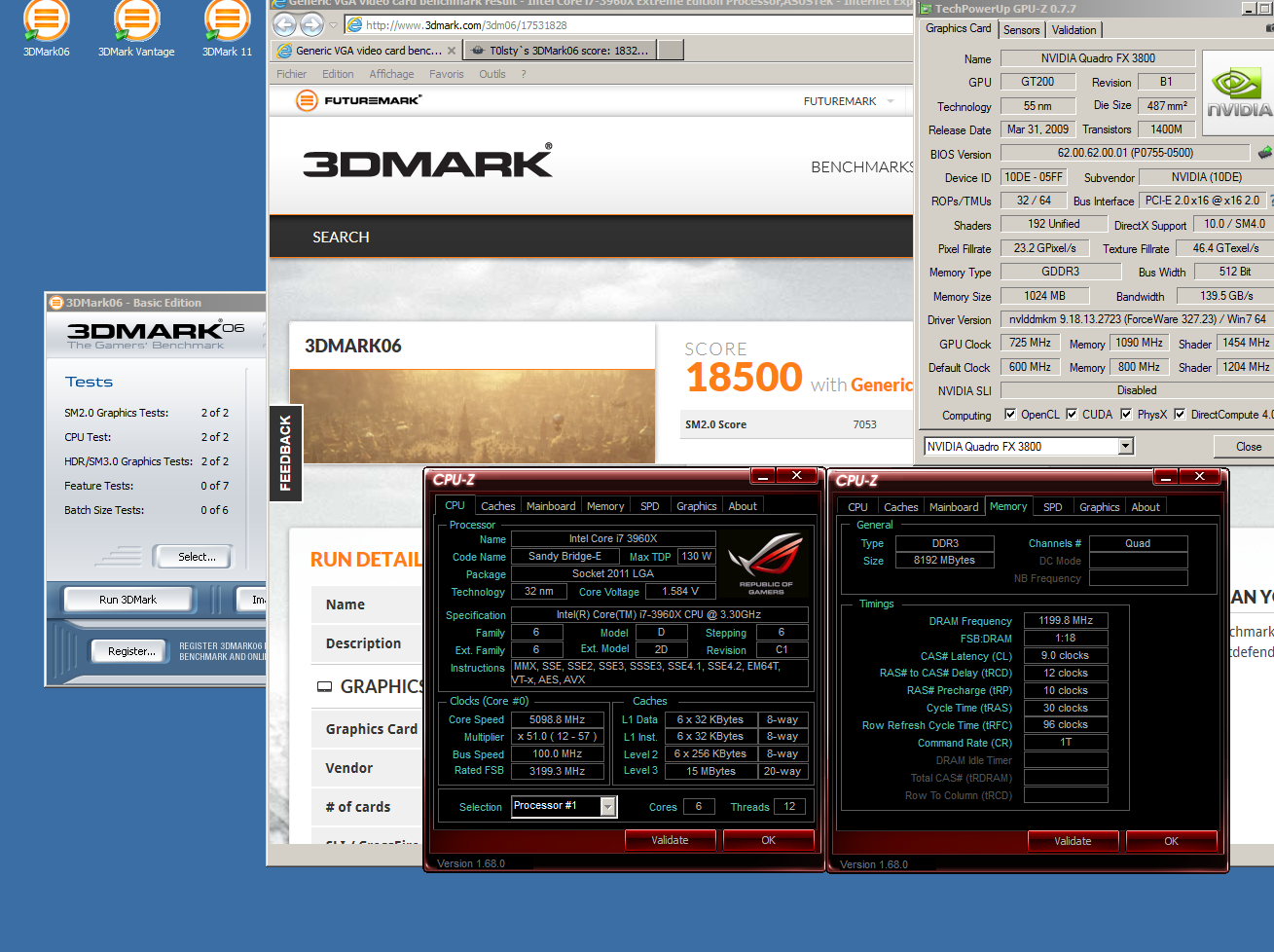Switch to the Validation tab in GPU-Z
This screenshot has width=1274, height=952.
(x=1074, y=30)
